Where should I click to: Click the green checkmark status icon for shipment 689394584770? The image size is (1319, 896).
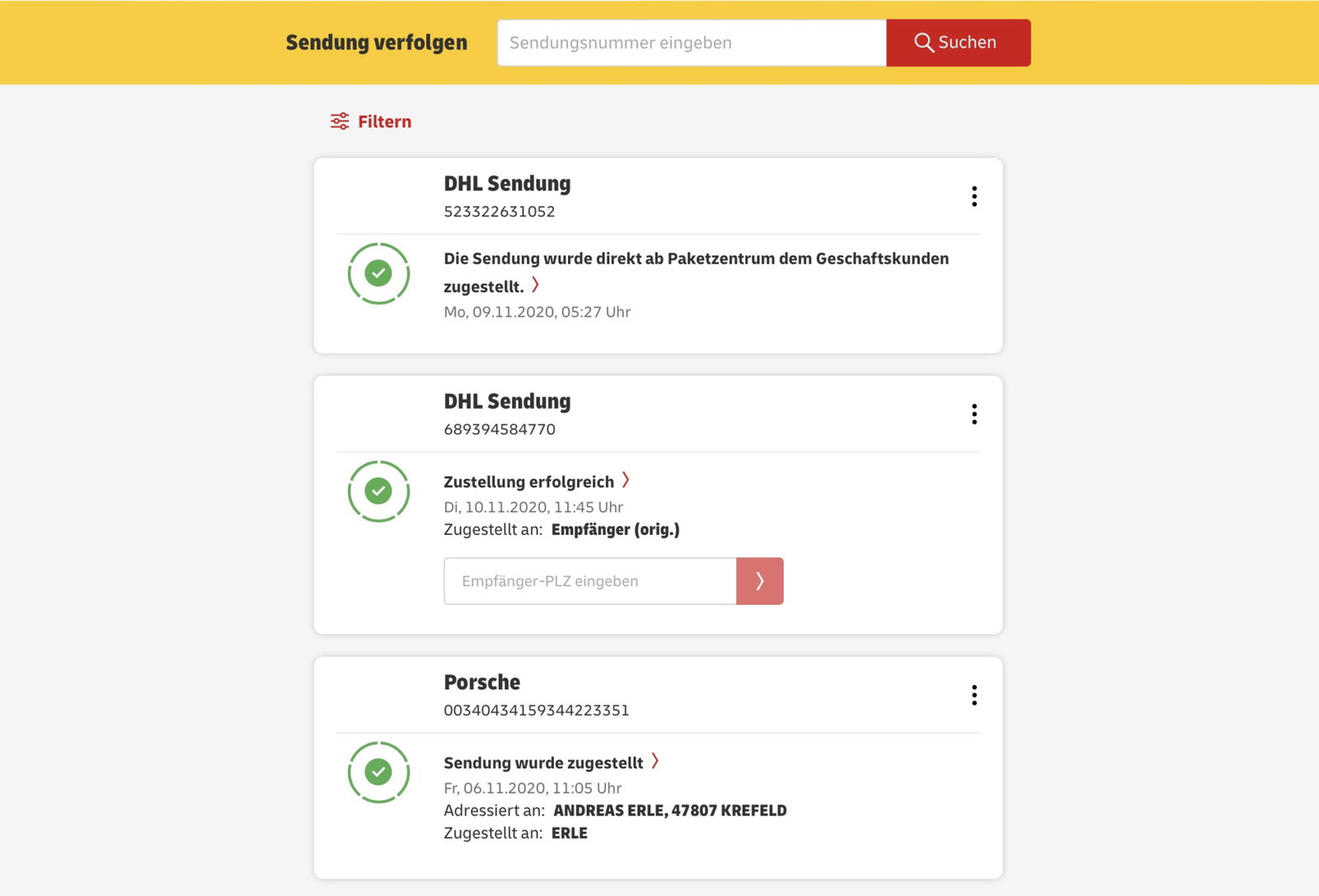coord(378,491)
